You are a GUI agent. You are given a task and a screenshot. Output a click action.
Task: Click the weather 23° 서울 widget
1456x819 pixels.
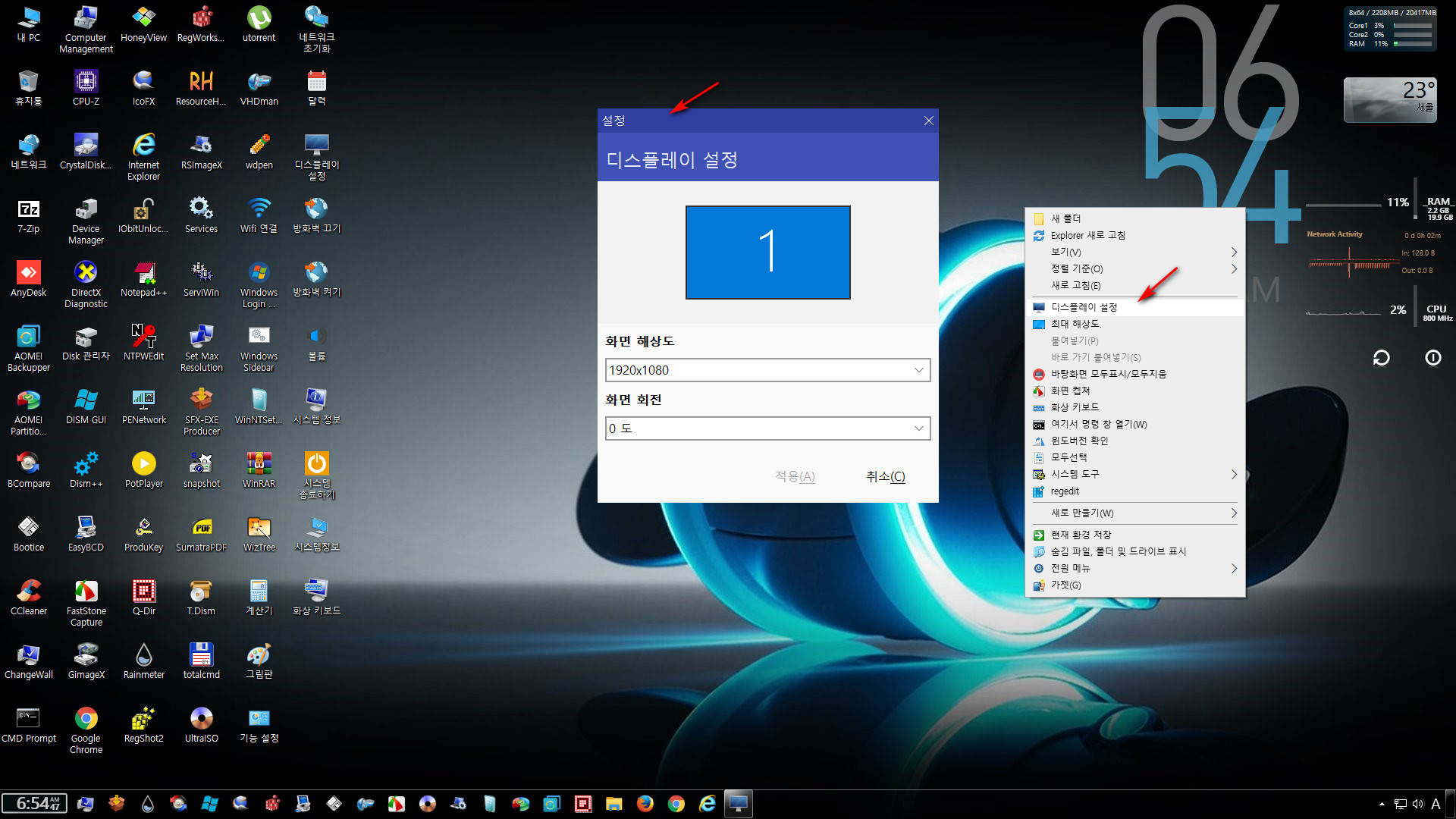click(x=1390, y=99)
